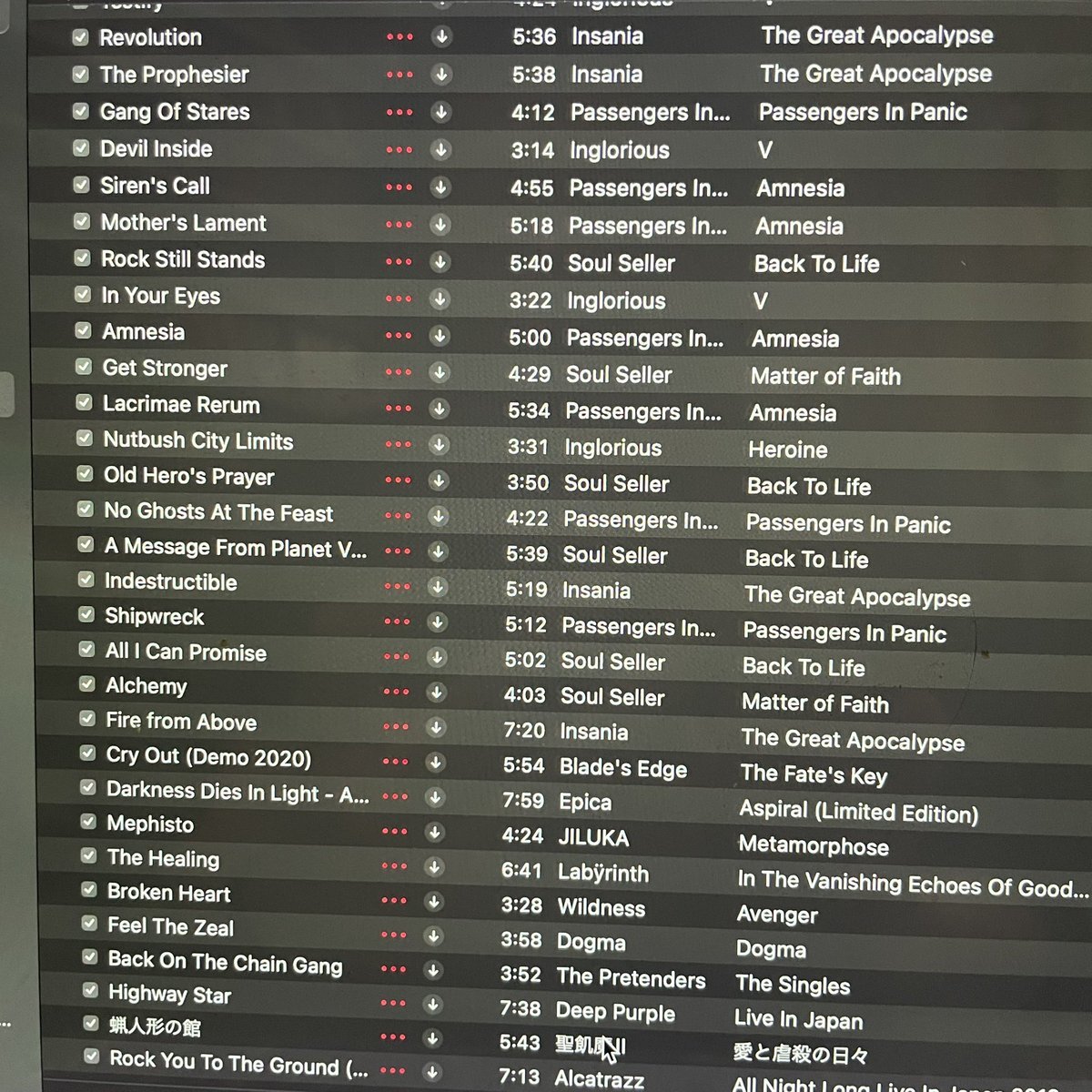Viewport: 1092px width, 1092px height.
Task: Uncheck the Revolution song checkbox
Action: point(80,37)
